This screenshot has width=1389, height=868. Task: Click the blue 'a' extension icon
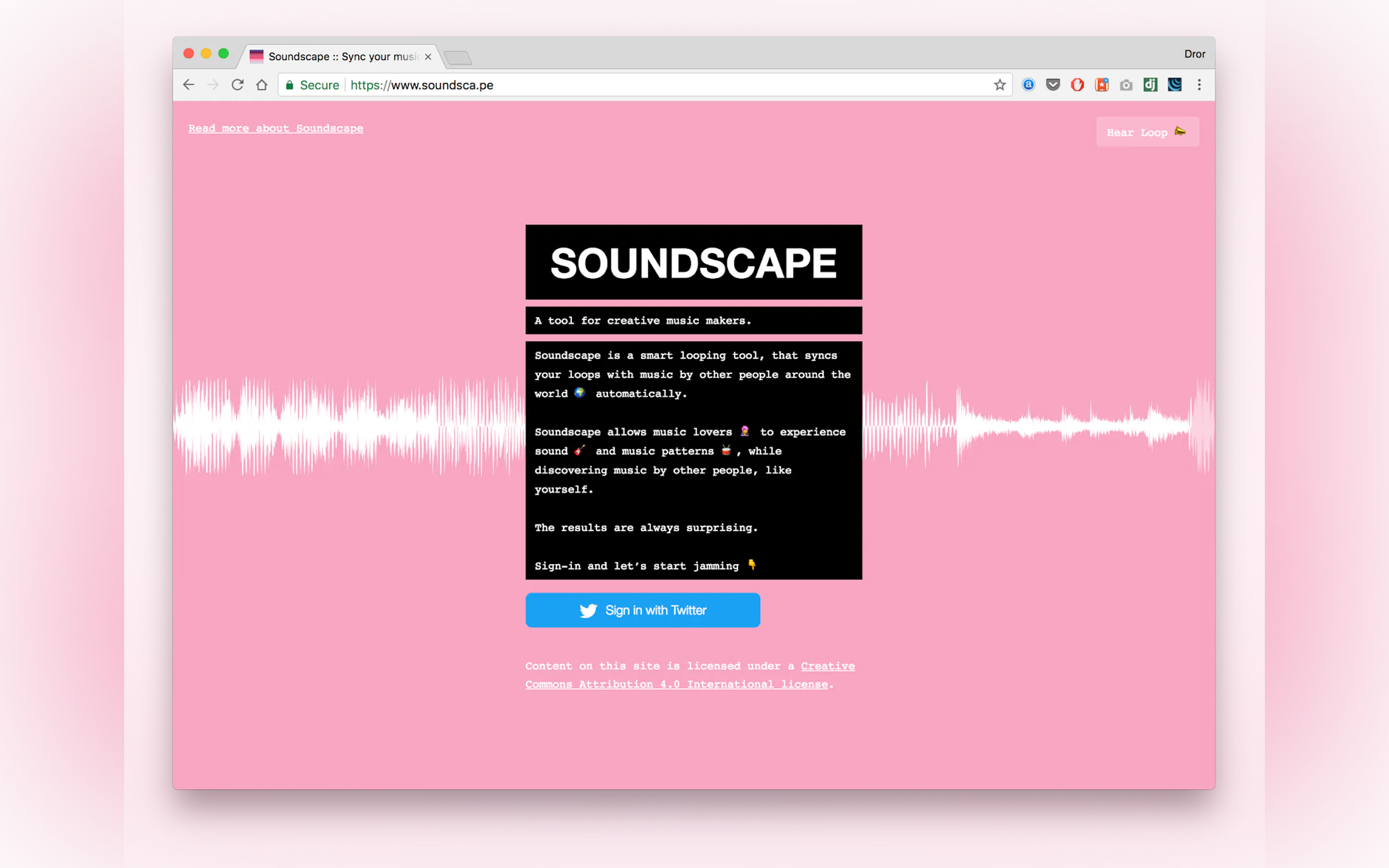(x=1029, y=85)
